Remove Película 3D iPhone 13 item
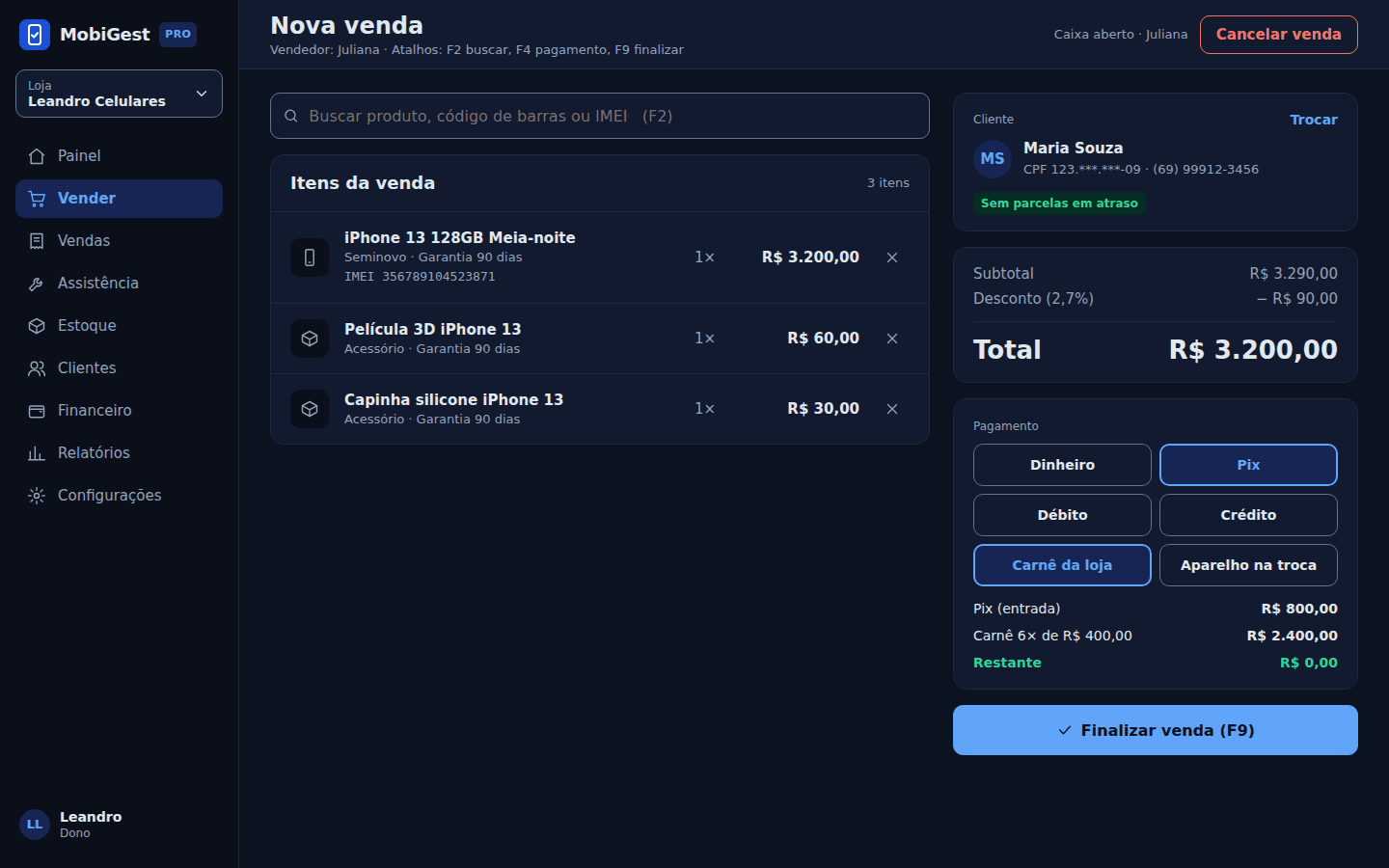The image size is (1389, 868). (892, 339)
